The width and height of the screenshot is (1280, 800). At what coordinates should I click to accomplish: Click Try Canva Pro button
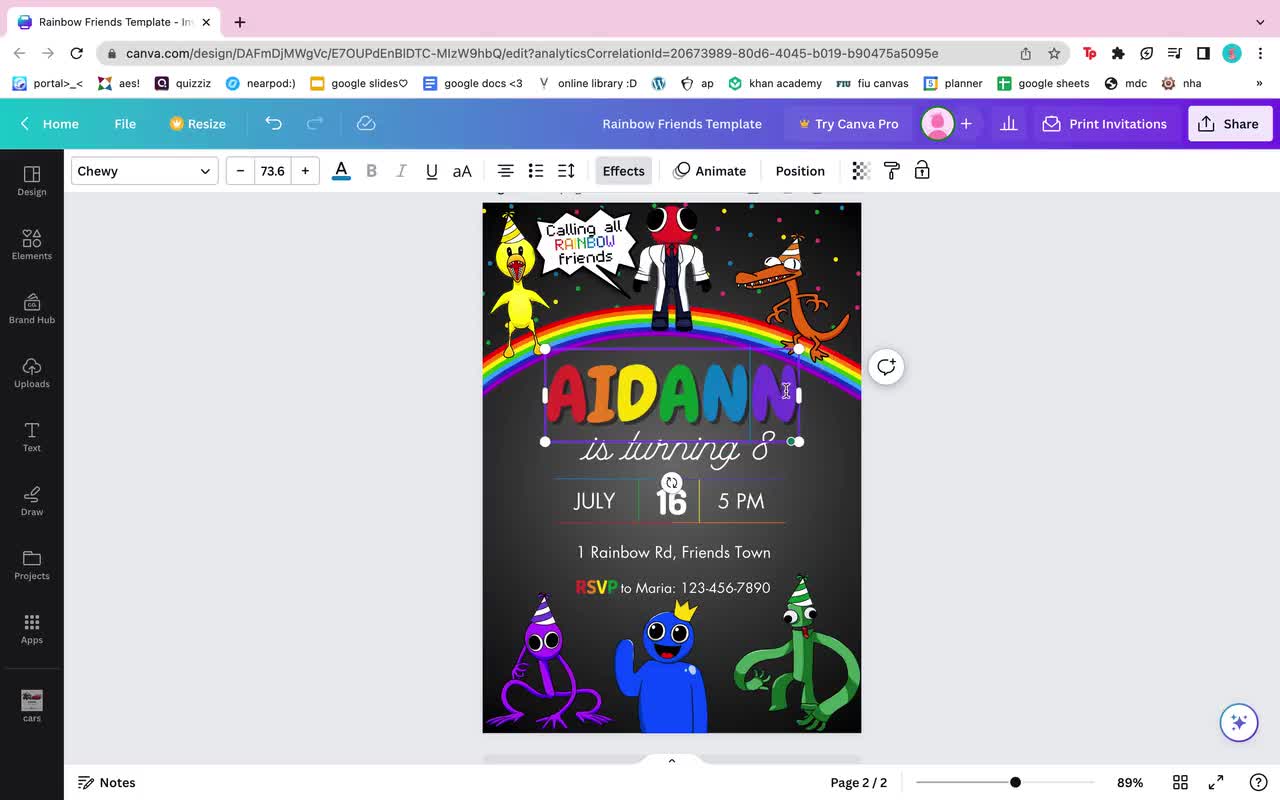(848, 123)
